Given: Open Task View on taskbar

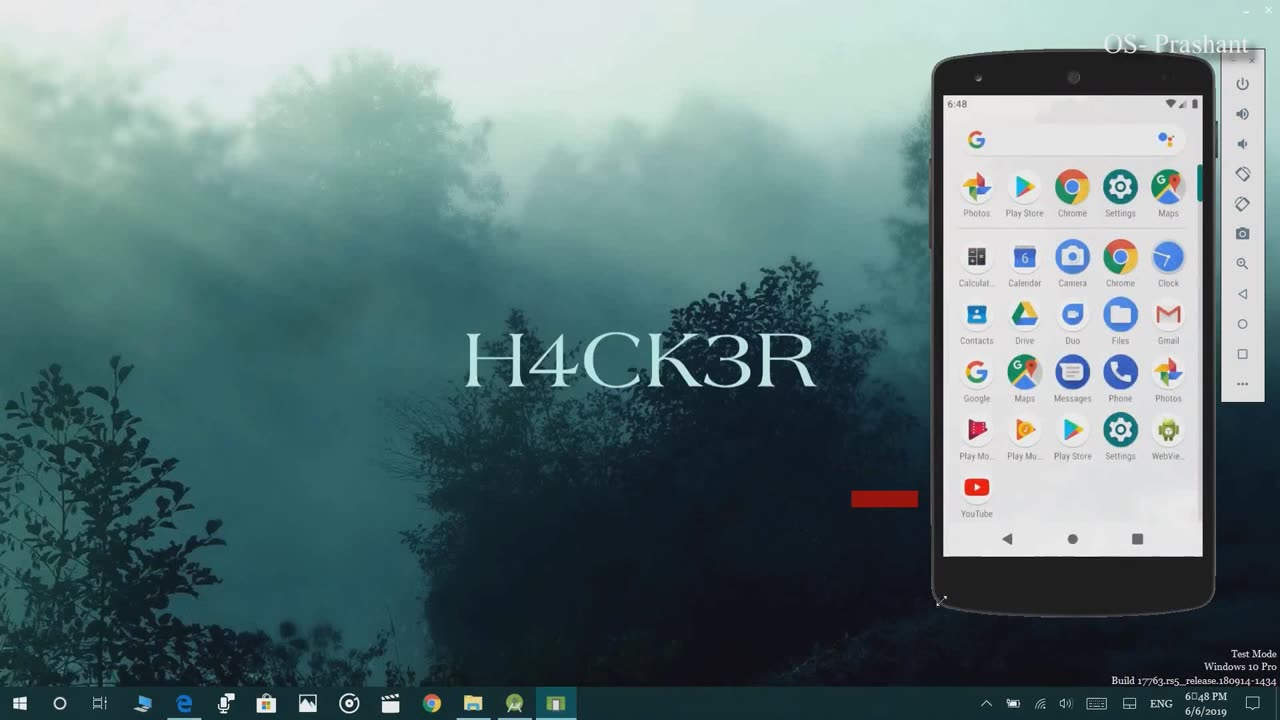Looking at the screenshot, I should pyautogui.click(x=100, y=704).
